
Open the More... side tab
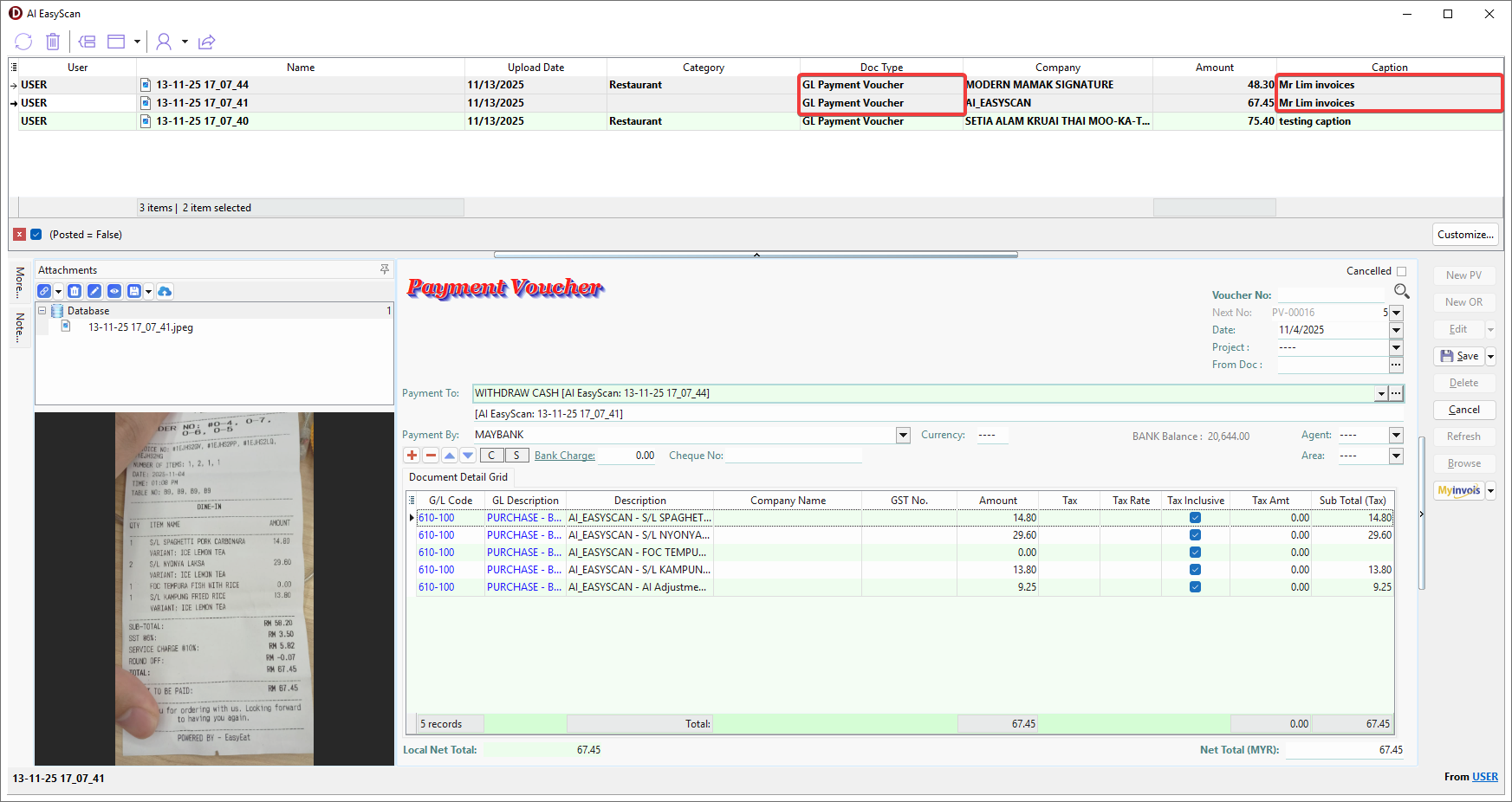click(x=20, y=282)
